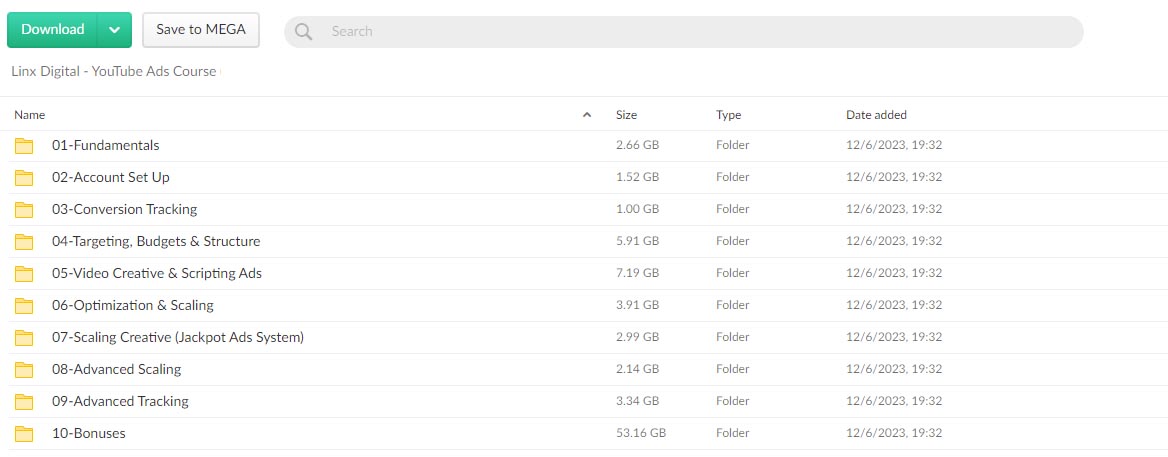Image resolution: width=1168 pixels, height=457 pixels.
Task: Select the 03-Conversion Tracking folder icon
Action: point(25,210)
